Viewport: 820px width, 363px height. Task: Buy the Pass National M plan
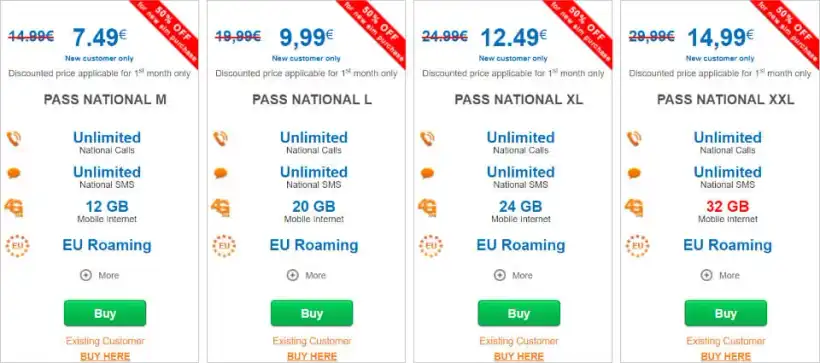[105, 313]
